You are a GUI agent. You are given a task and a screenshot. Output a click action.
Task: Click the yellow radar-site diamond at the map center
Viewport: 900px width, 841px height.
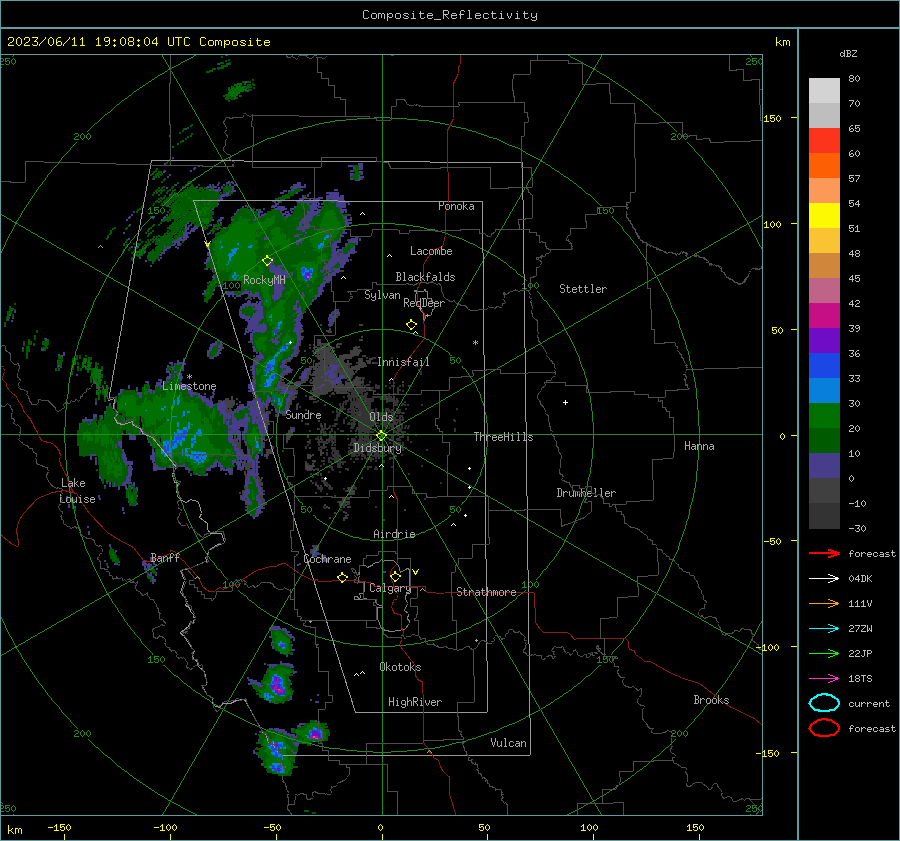(x=381, y=436)
